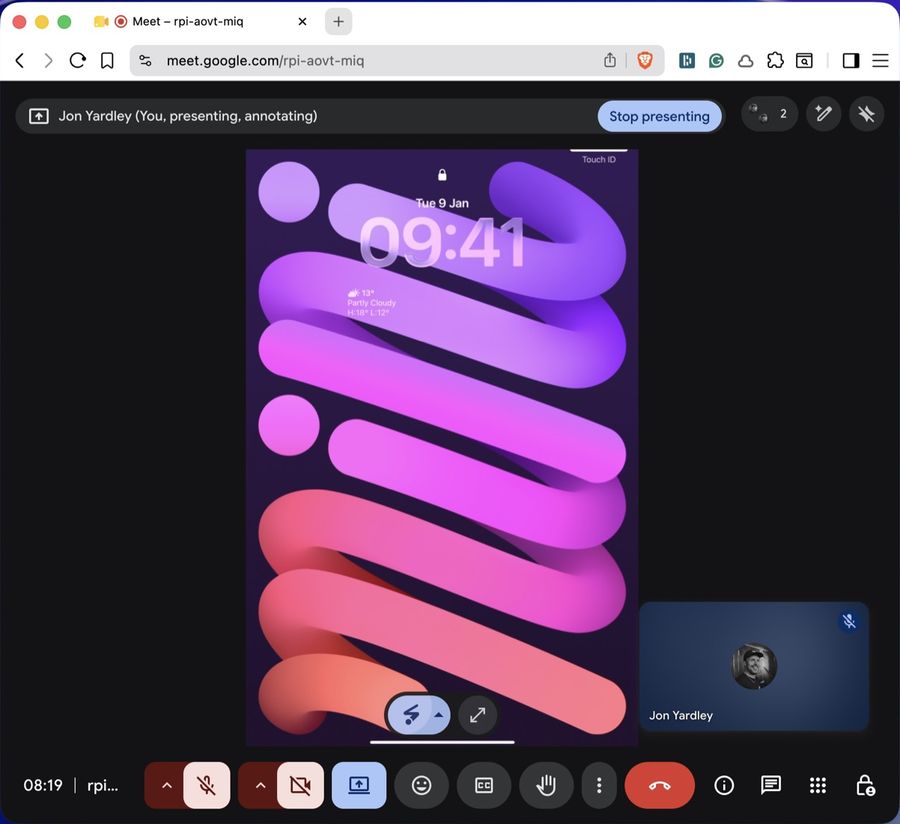Viewport: 900px width, 824px height.
Task: Select the annotation pen squiggle tool
Action: [x=410, y=715]
